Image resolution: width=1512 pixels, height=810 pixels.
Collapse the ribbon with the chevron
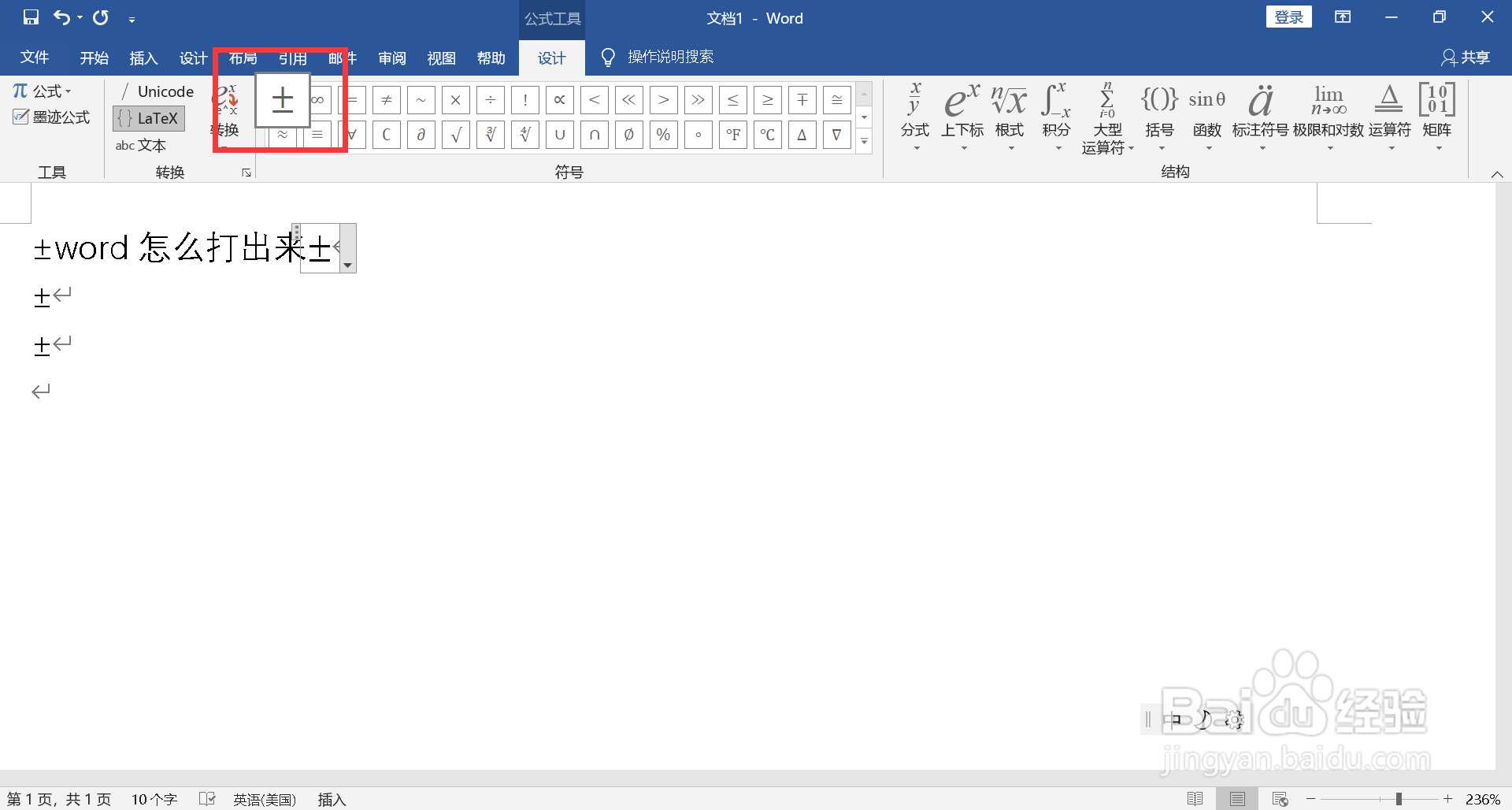point(1497,174)
